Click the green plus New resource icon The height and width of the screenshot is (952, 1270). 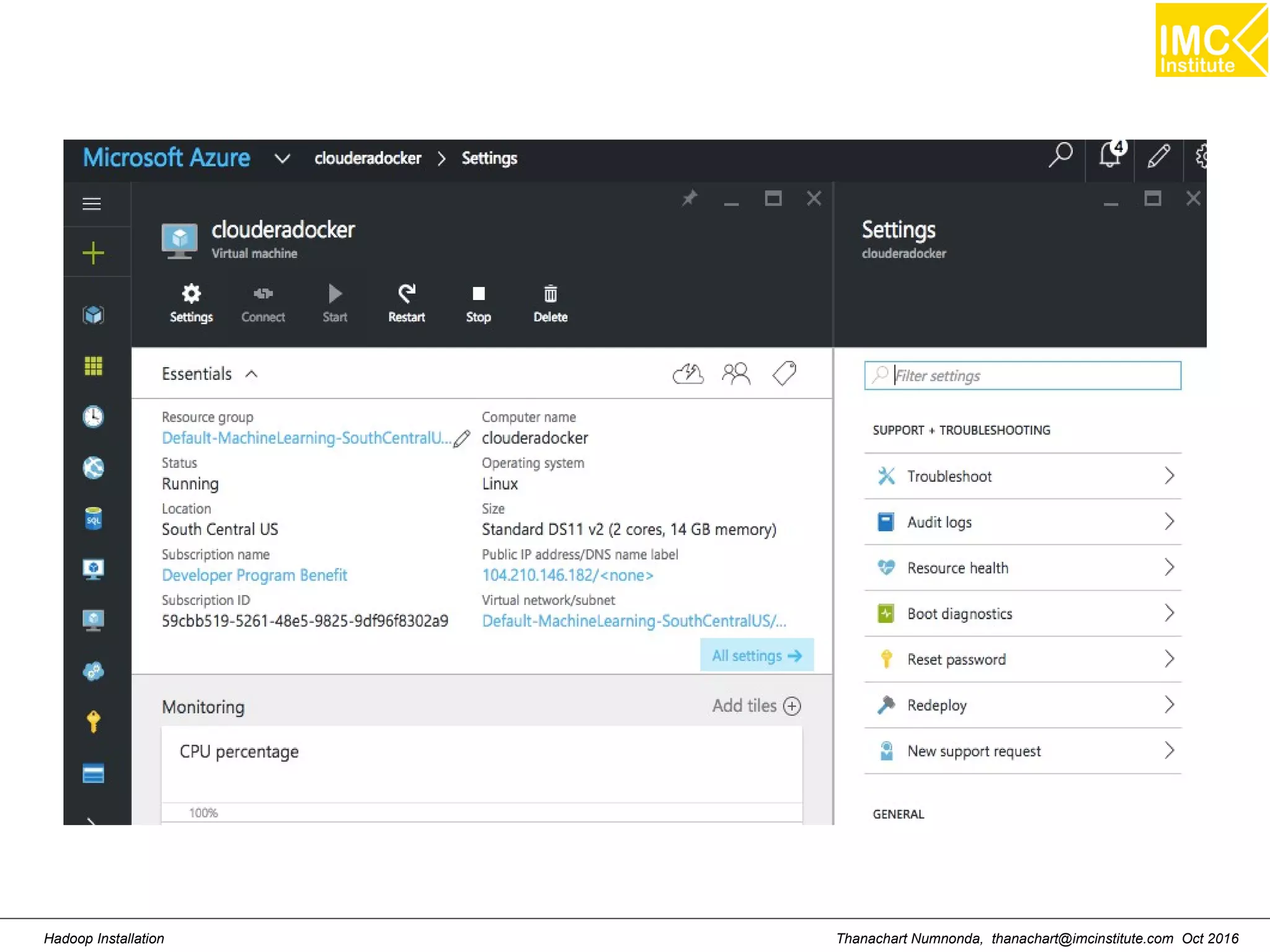tap(93, 253)
